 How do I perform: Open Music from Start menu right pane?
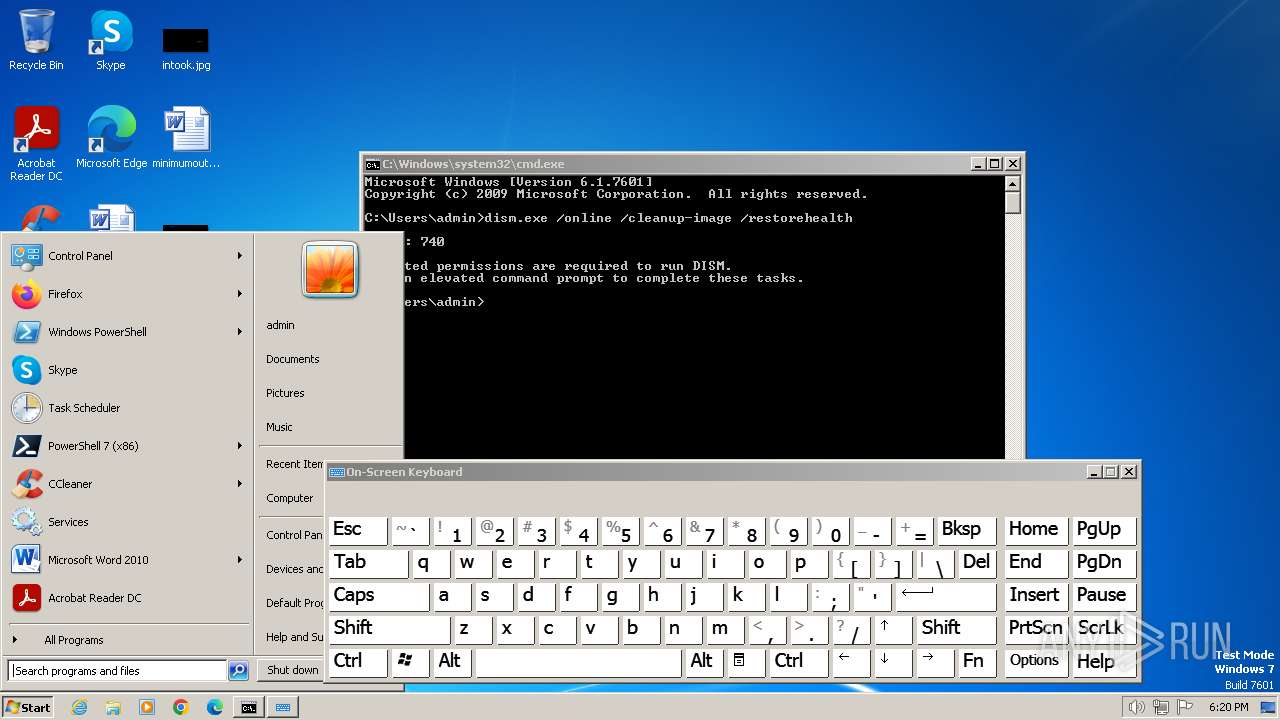tap(279, 427)
